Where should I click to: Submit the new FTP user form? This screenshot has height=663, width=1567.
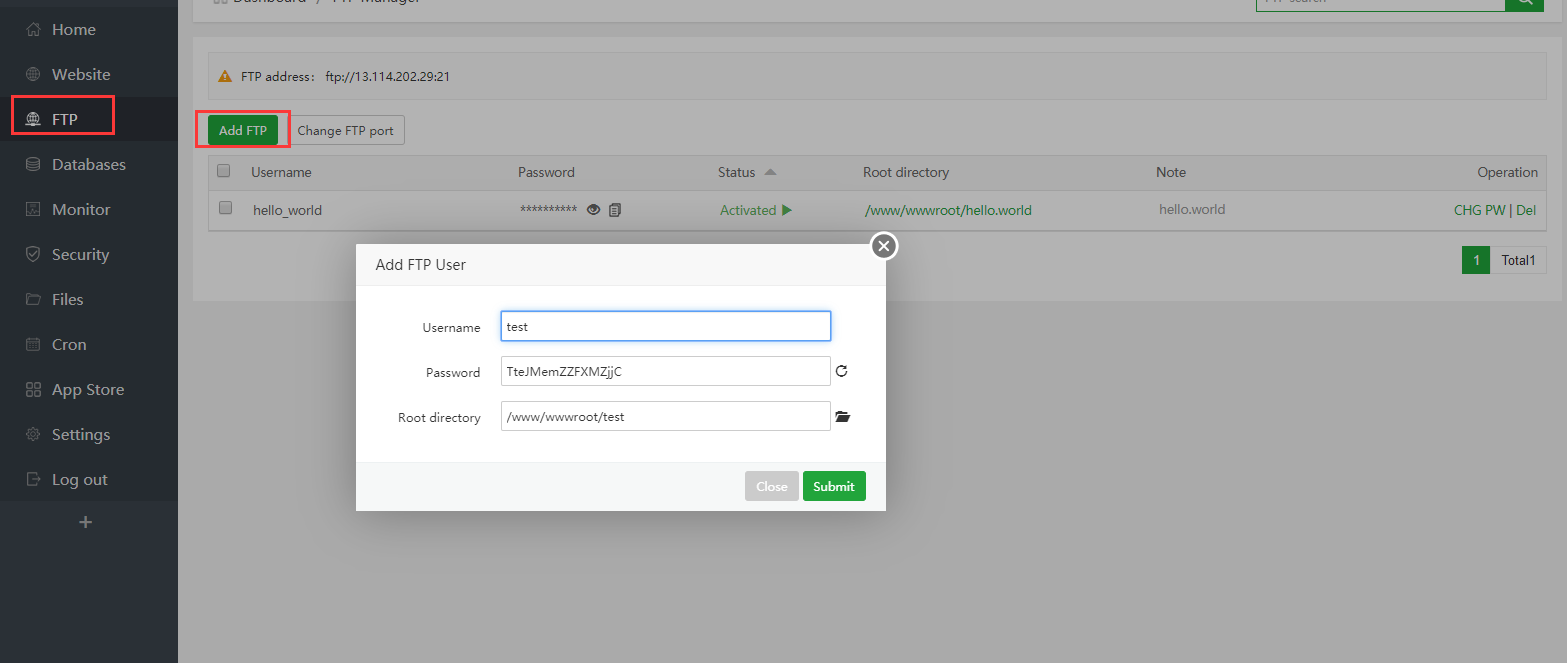[833, 486]
